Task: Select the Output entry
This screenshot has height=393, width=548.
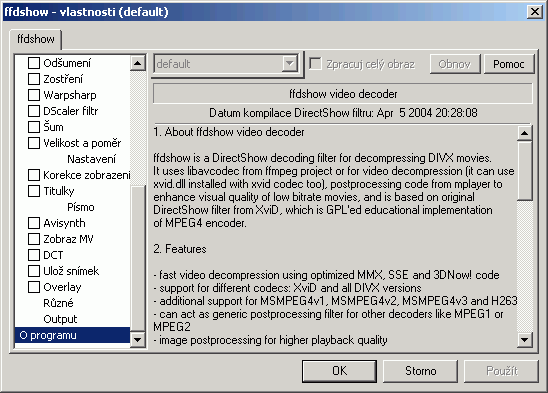Action: click(x=60, y=319)
